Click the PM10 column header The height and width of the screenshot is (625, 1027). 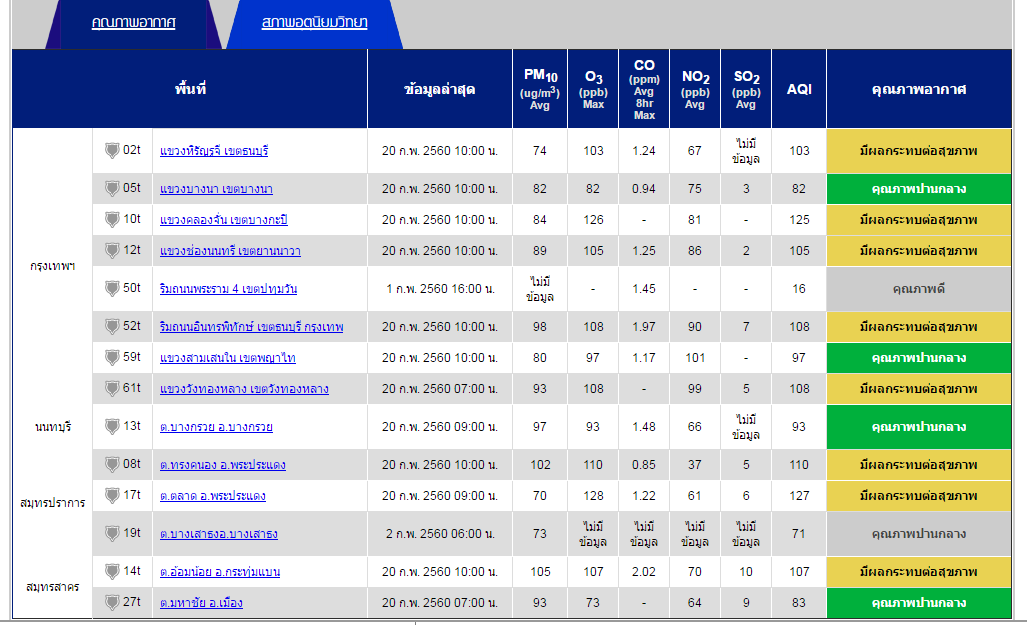[x=540, y=88]
